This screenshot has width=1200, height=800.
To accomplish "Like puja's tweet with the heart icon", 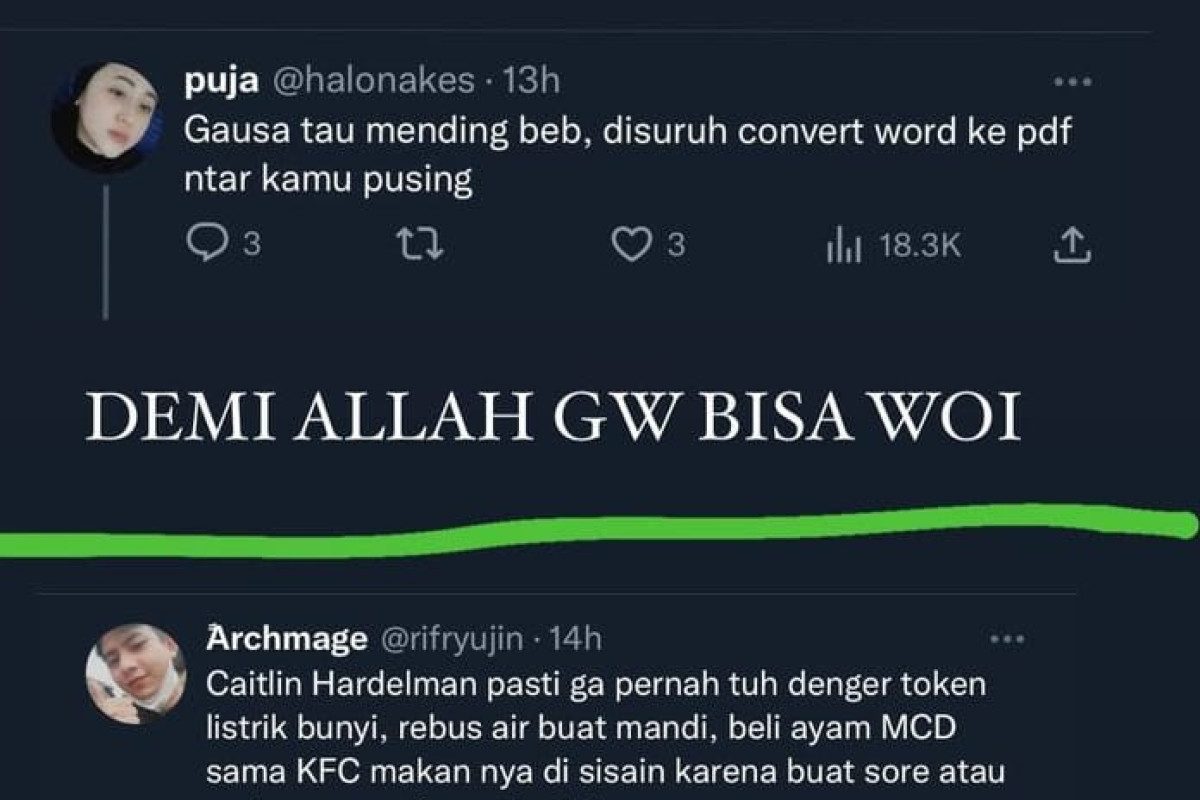I will coord(631,245).
